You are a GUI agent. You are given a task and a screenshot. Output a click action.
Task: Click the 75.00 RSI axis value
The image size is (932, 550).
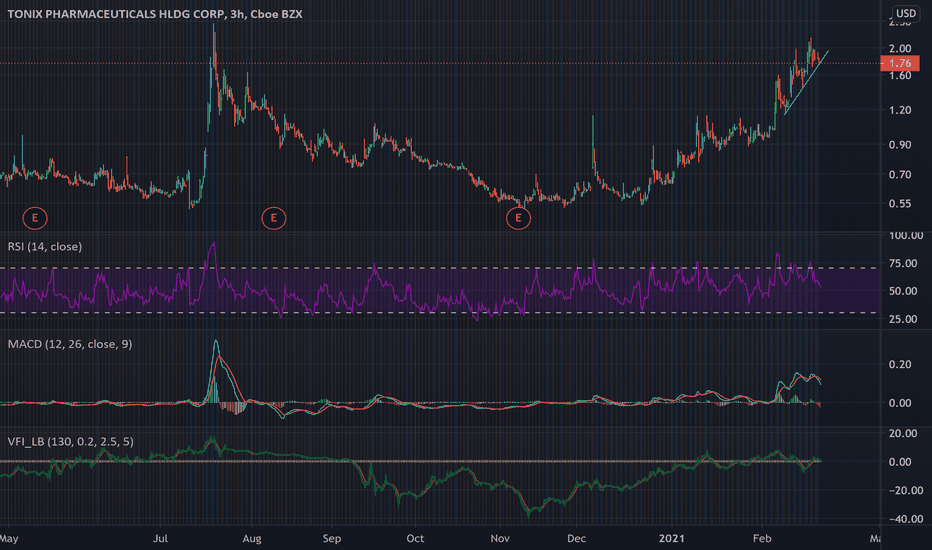(x=903, y=263)
